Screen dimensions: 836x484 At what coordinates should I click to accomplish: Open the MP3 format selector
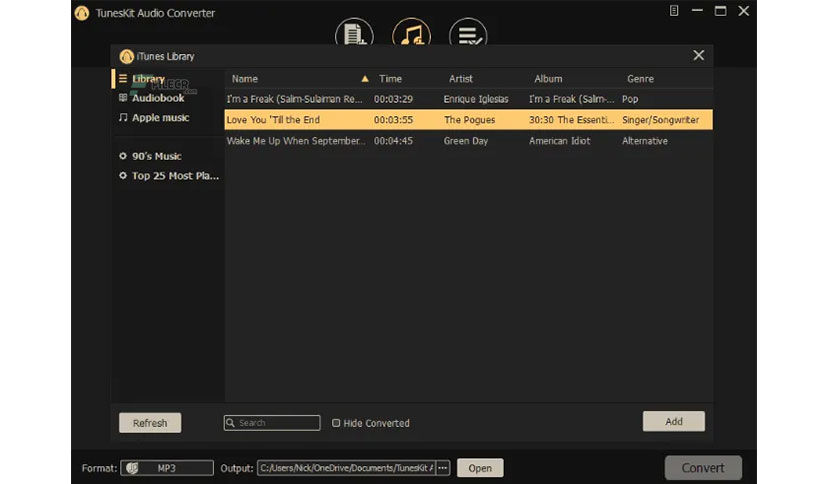(167, 468)
